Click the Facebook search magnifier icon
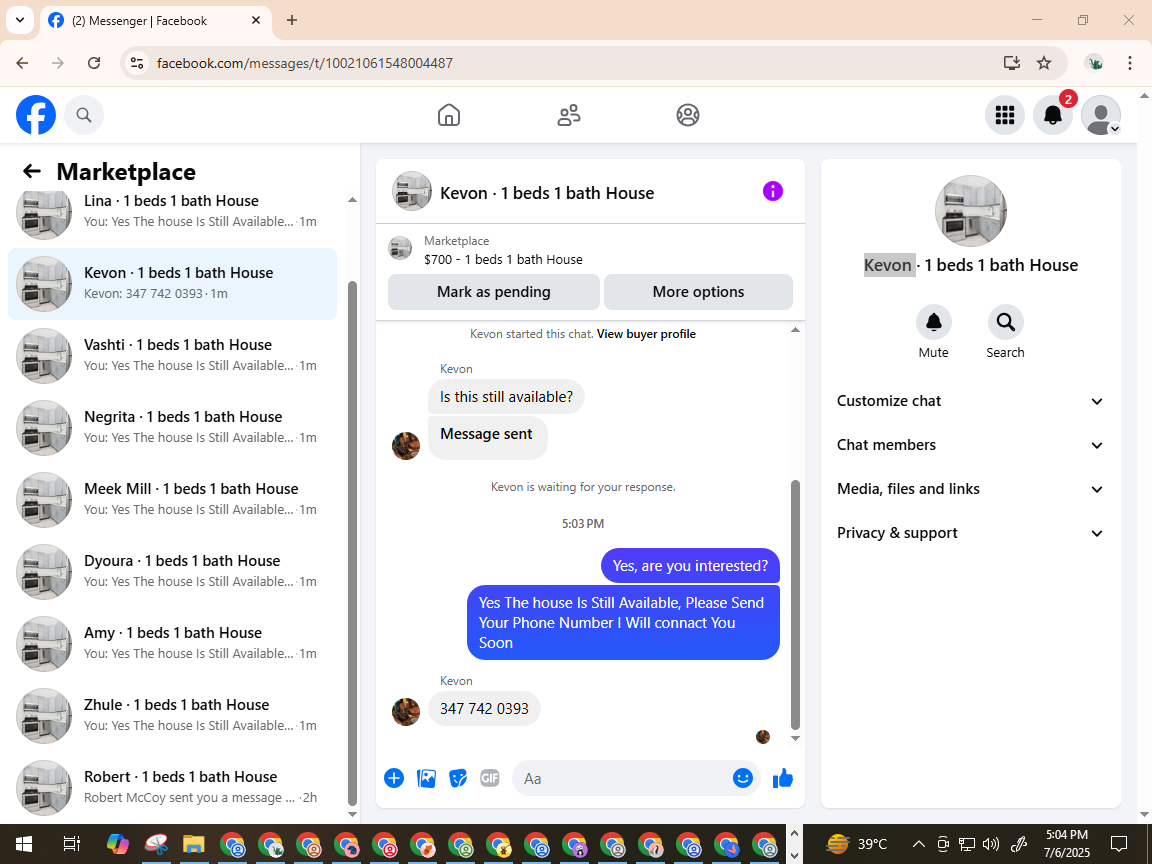 click(x=84, y=115)
